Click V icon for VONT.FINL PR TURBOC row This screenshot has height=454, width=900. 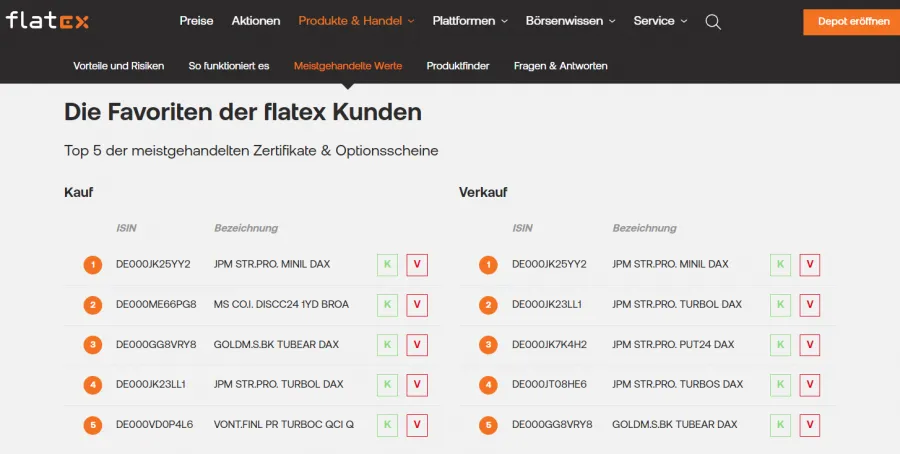tap(417, 425)
